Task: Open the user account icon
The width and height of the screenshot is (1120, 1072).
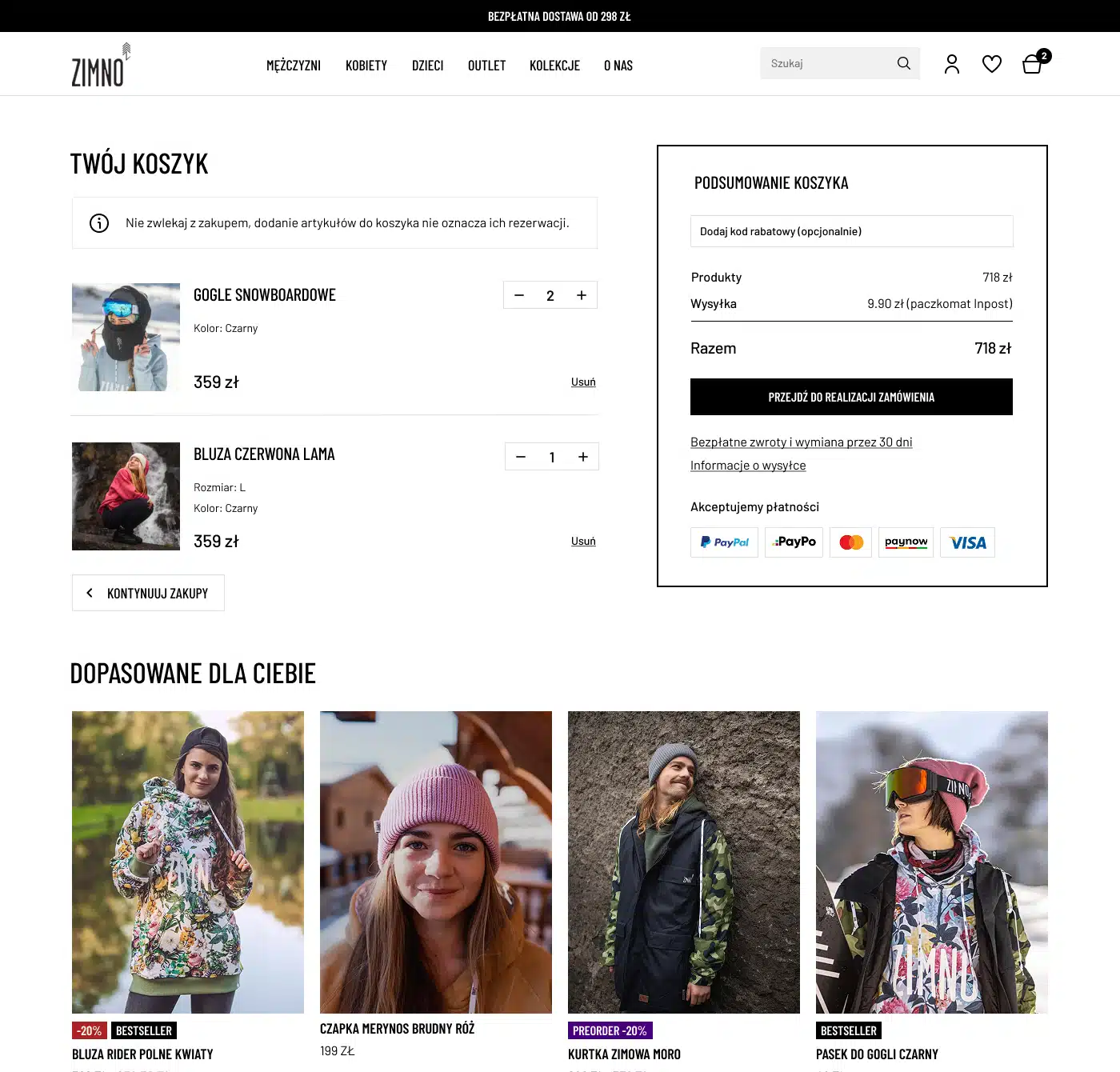Action: [951, 64]
